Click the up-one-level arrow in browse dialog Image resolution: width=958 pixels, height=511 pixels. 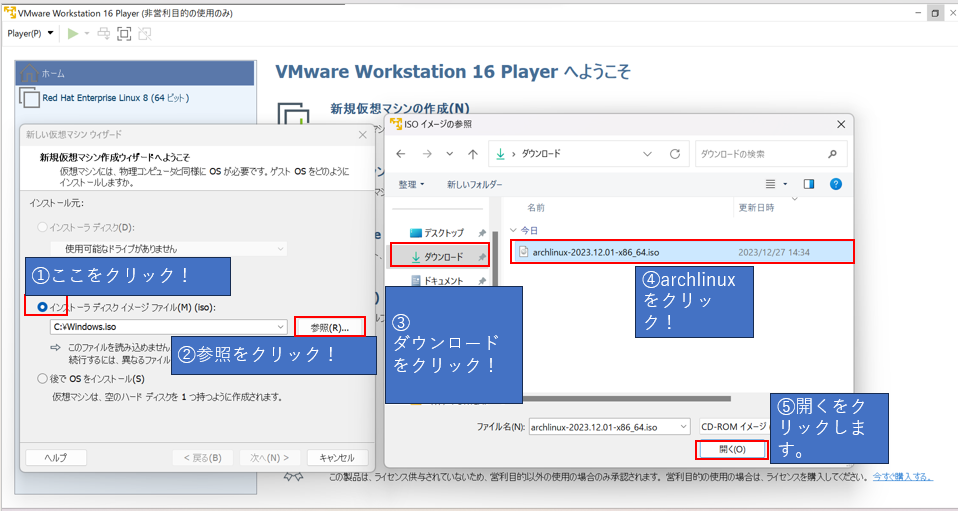(x=473, y=154)
